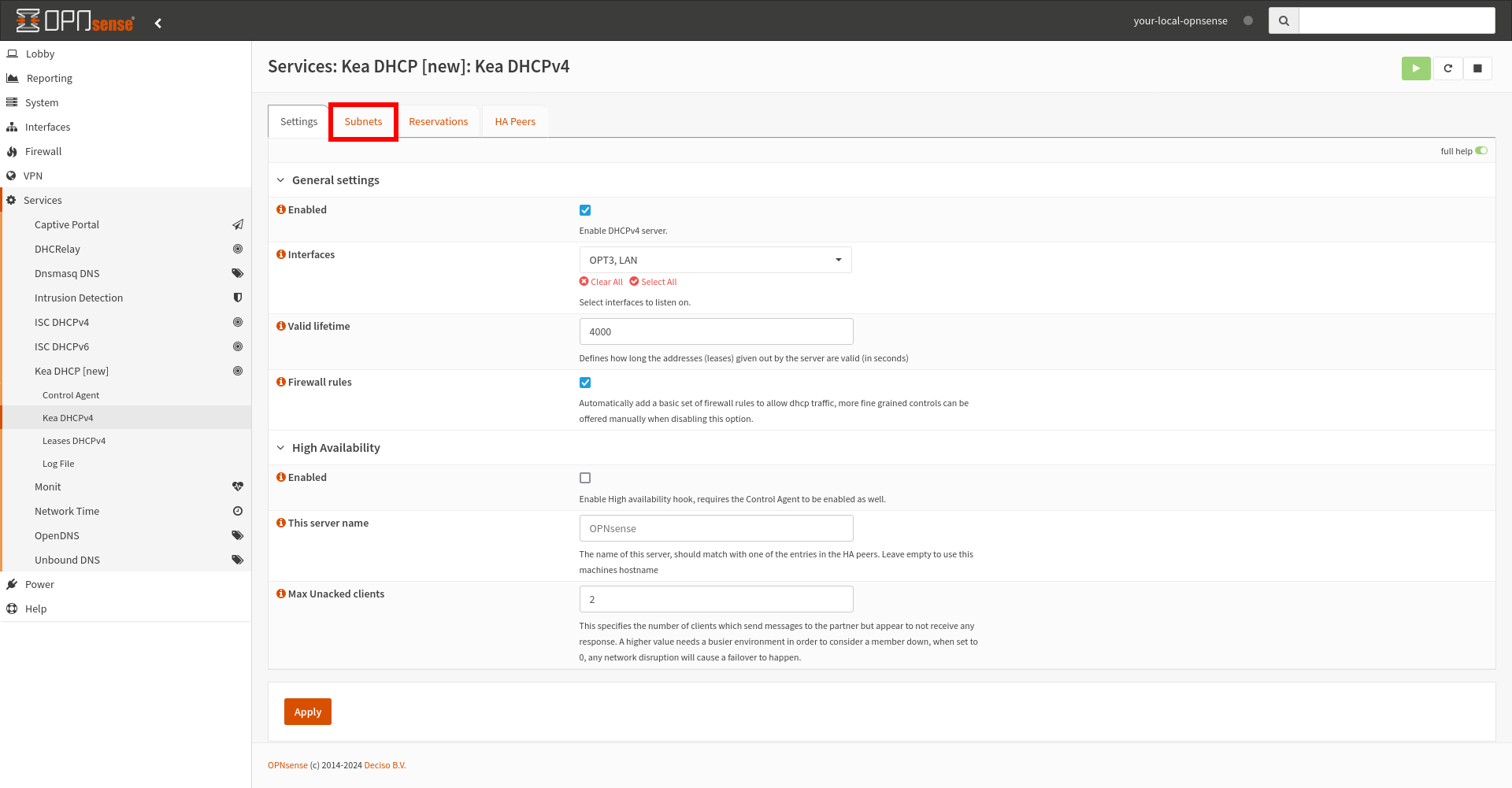Click the Max Unacked clients input field
The image size is (1512, 788).
coord(716,599)
